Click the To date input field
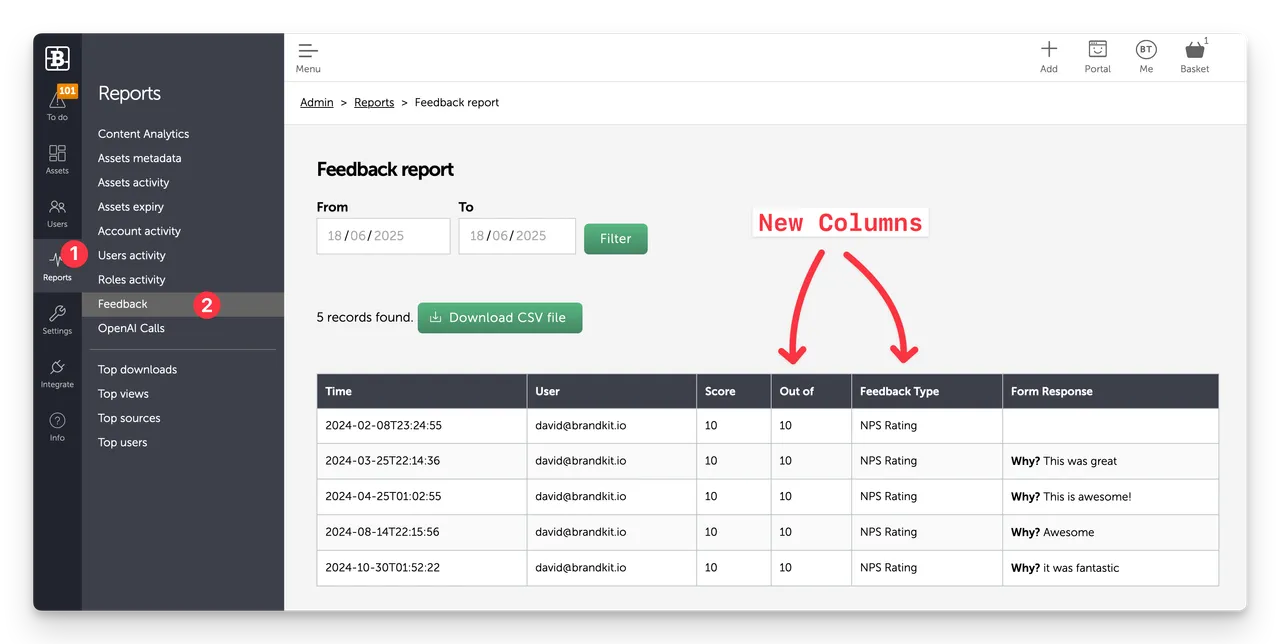Image resolution: width=1280 pixels, height=644 pixels. (516, 236)
